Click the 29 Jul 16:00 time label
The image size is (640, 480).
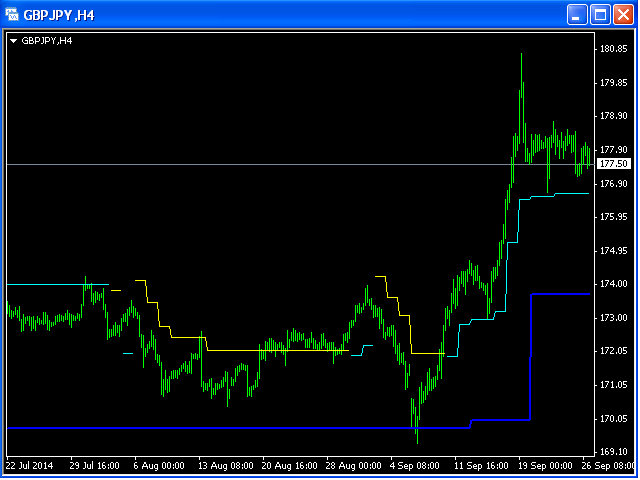pyautogui.click(x=94, y=466)
